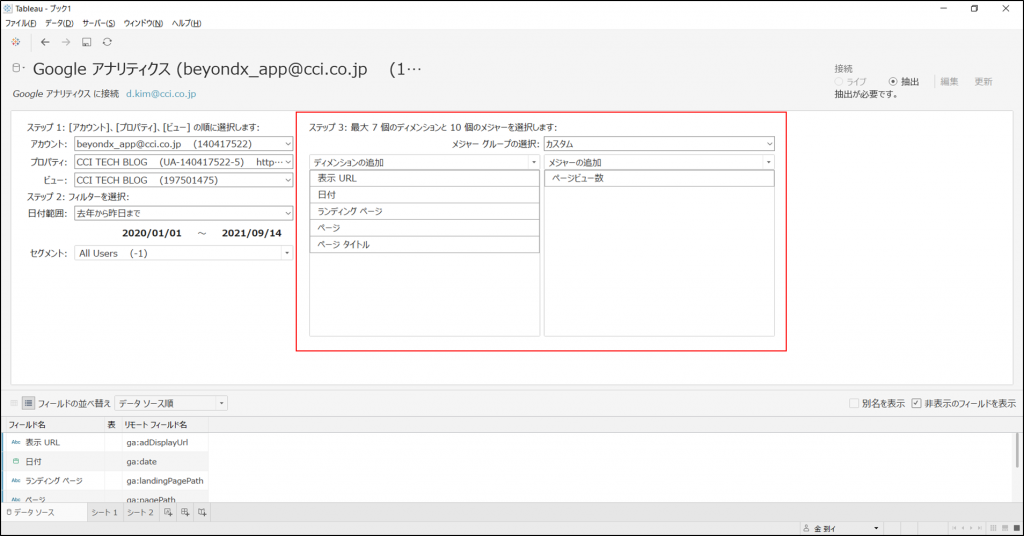This screenshot has height=536, width=1024.
Task: Click the 更新 extract link
Action: pos(984,82)
